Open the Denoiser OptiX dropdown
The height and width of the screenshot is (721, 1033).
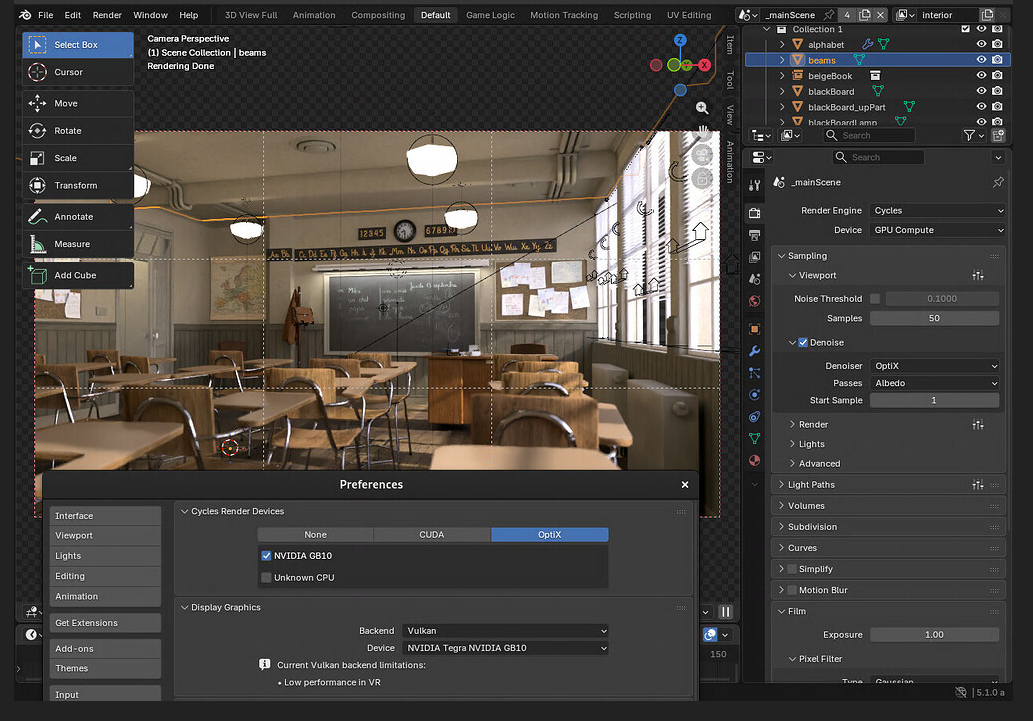coord(934,366)
